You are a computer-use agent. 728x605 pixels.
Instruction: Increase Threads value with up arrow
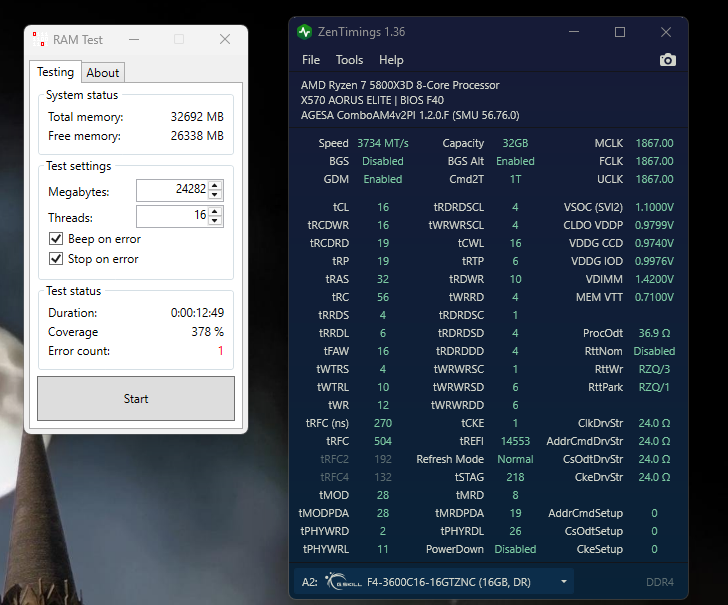click(x=215, y=212)
